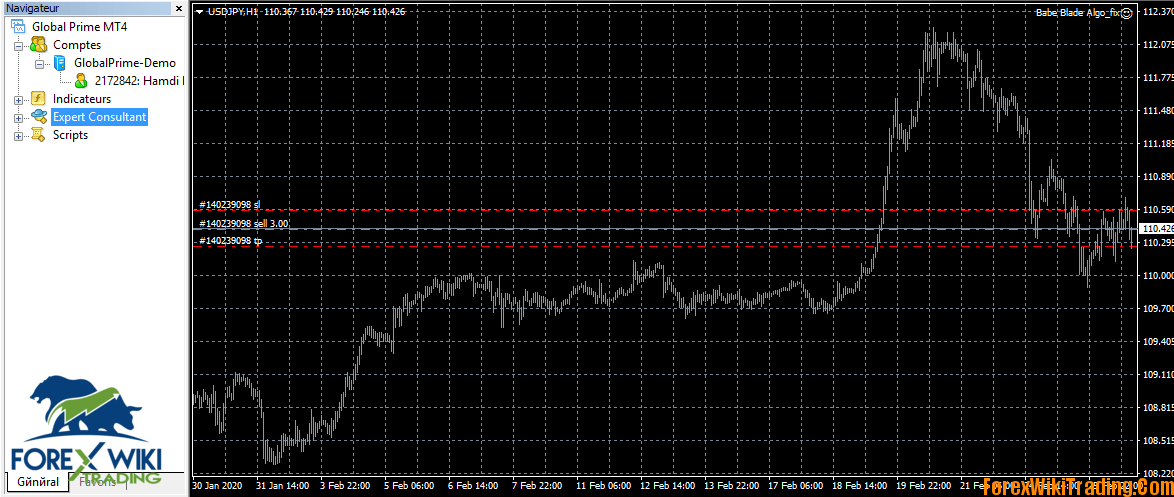This screenshot has height=497, width=1174.
Task: Click the 111.775 price axis value
Action: tap(1158, 78)
